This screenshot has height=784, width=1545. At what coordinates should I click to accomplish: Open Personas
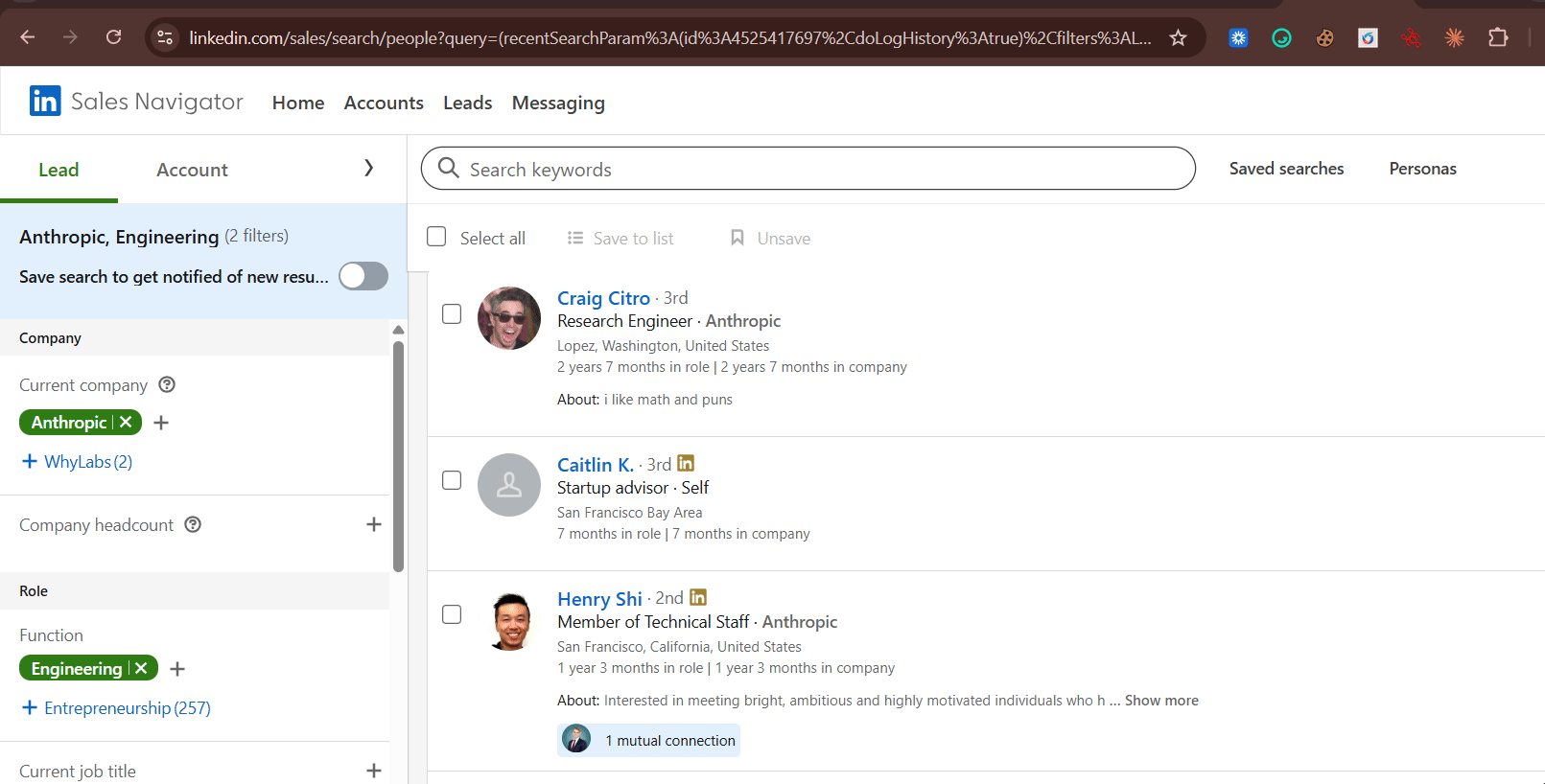pyautogui.click(x=1422, y=169)
